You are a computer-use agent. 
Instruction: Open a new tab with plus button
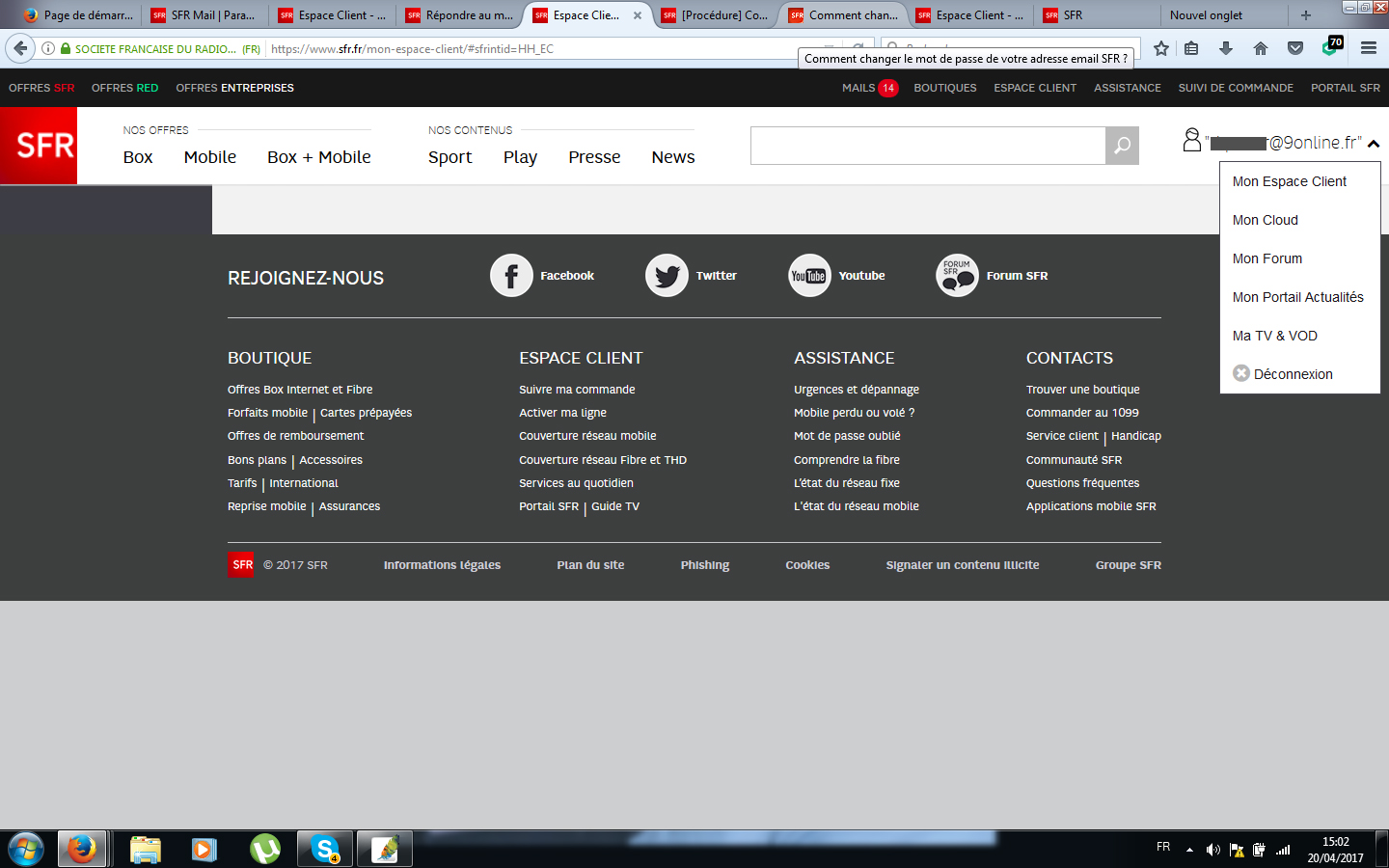pos(1306,15)
